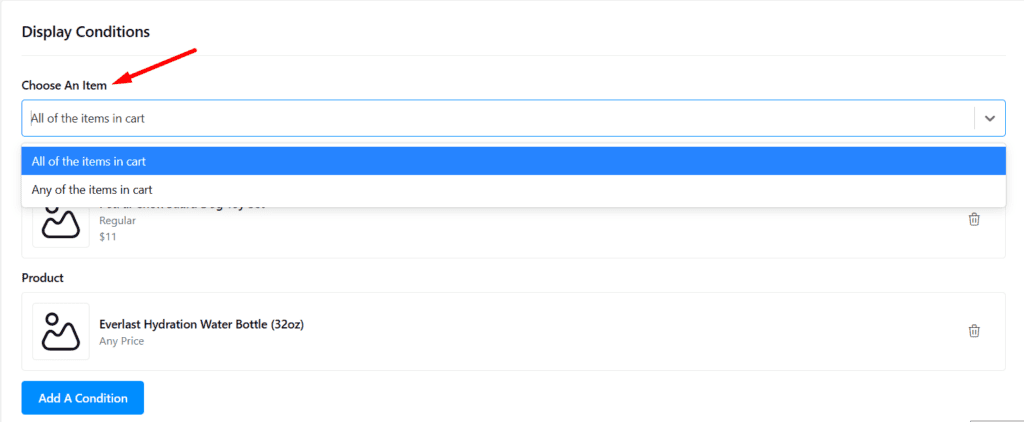The width and height of the screenshot is (1024, 422).
Task: Remove the Regular $11 product condition
Action: point(974,220)
